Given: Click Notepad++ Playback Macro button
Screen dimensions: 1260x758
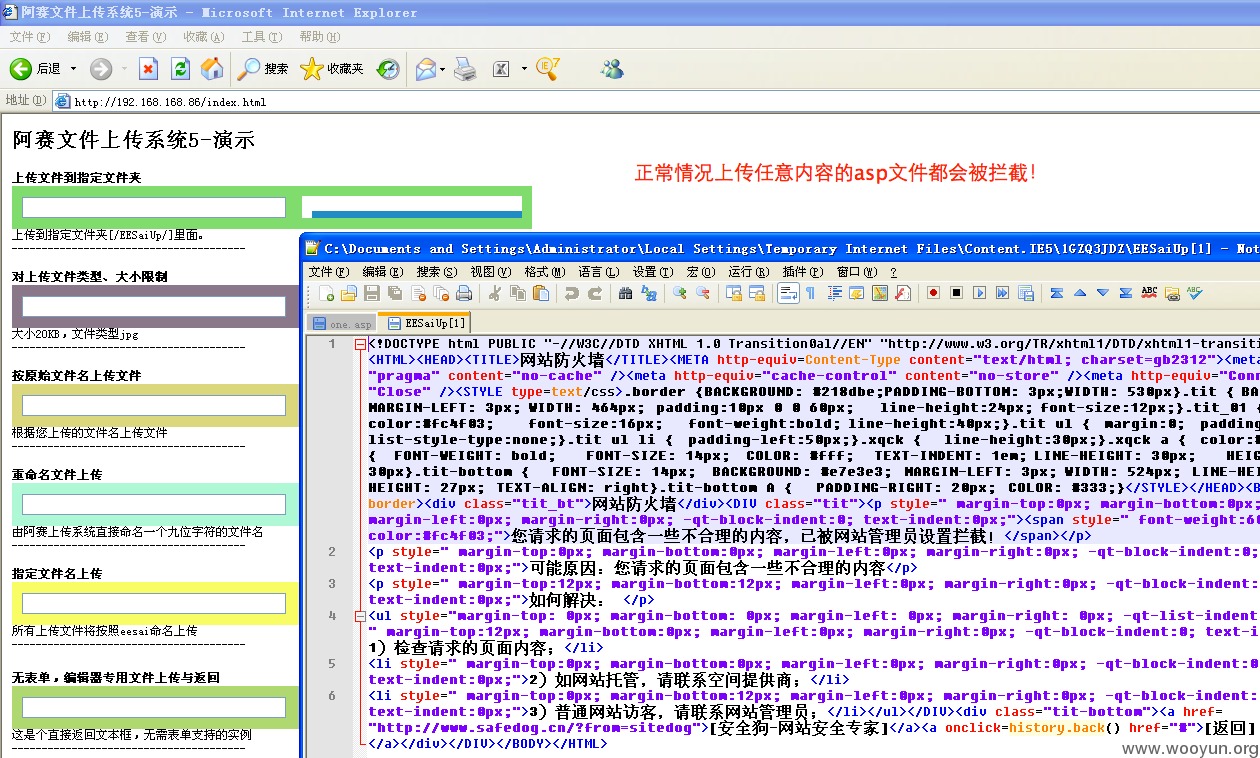Looking at the screenshot, I should [x=979, y=293].
